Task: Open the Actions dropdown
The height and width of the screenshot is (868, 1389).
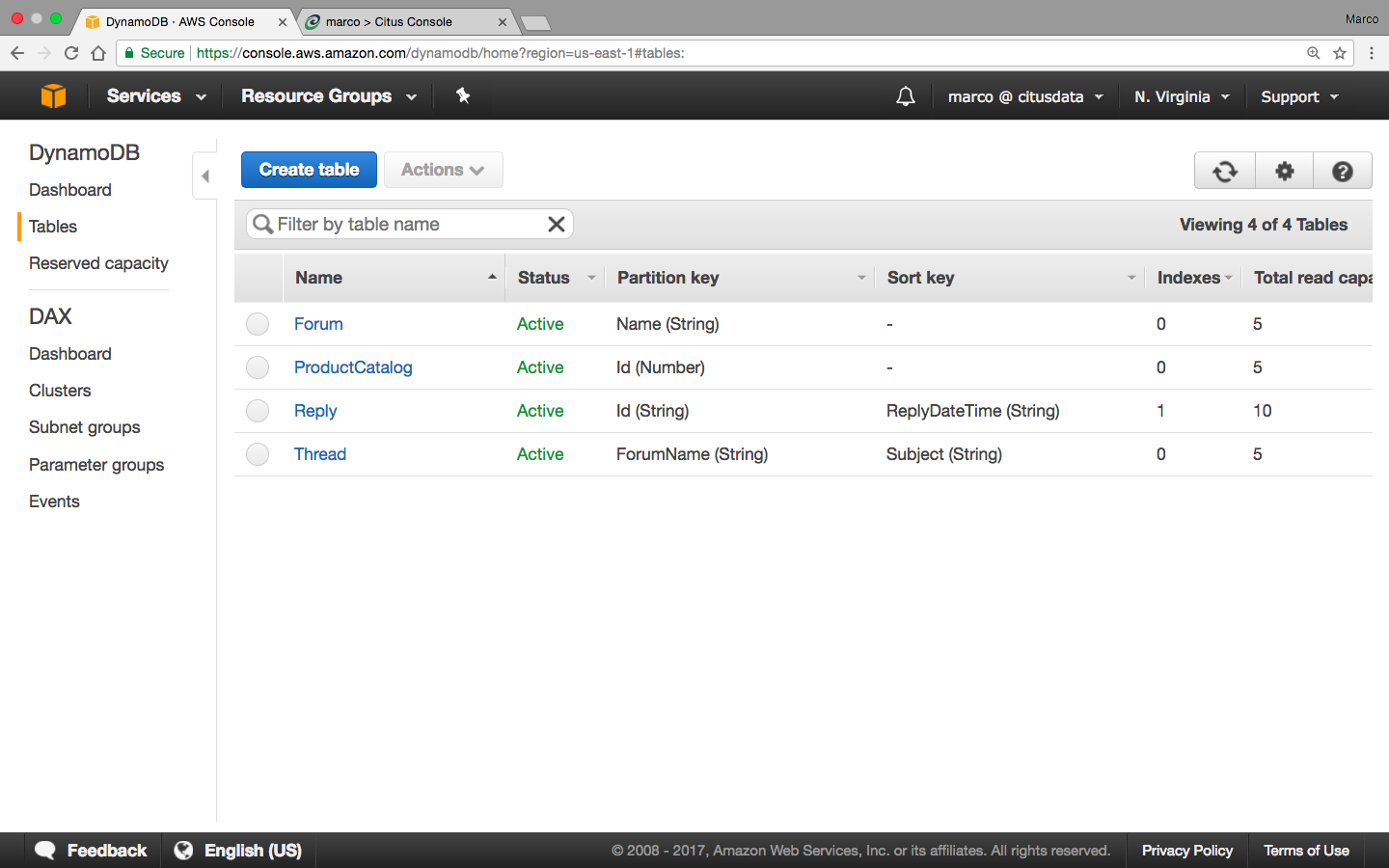Action: tap(443, 170)
